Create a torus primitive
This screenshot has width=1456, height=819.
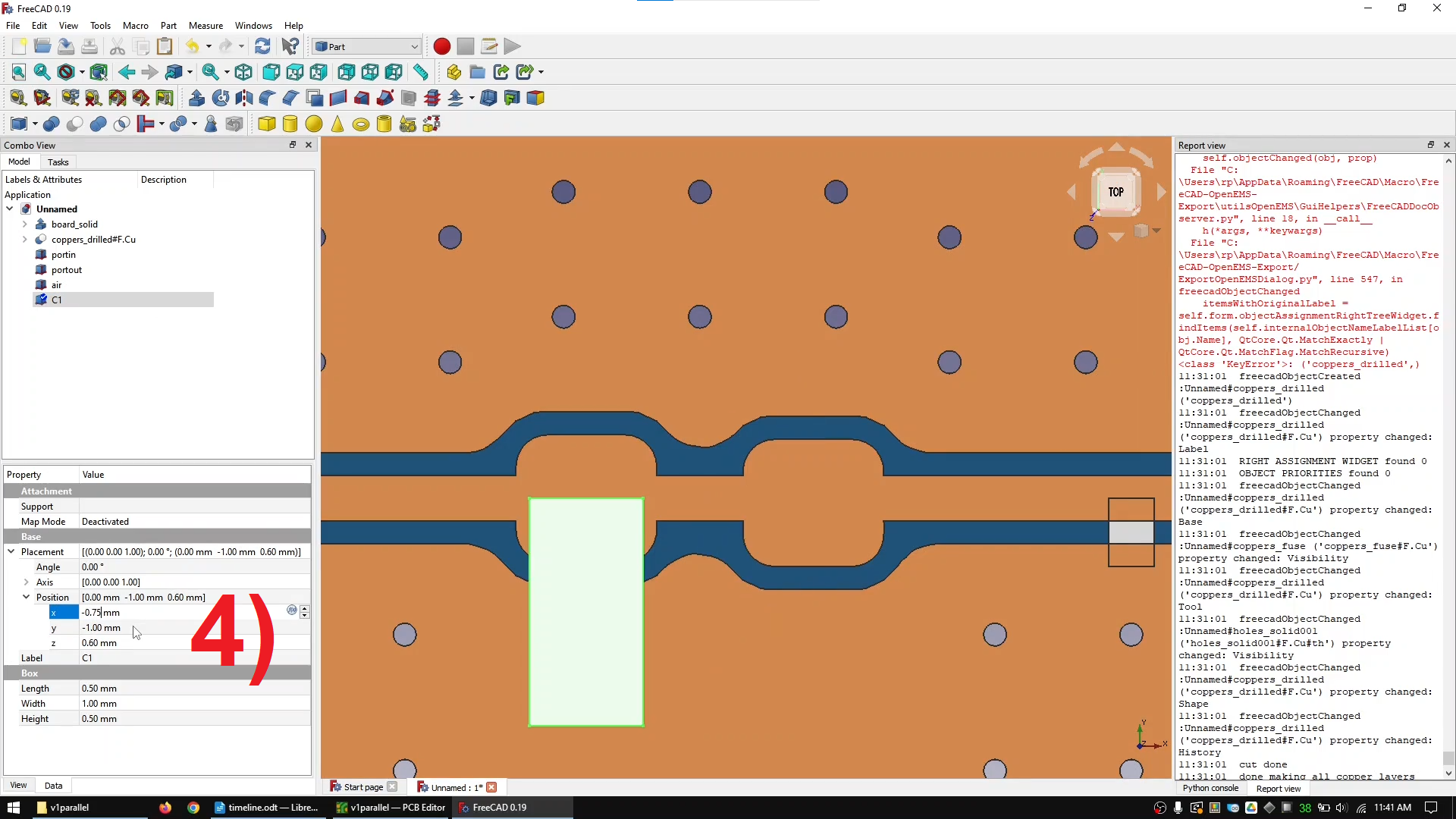pyautogui.click(x=360, y=124)
